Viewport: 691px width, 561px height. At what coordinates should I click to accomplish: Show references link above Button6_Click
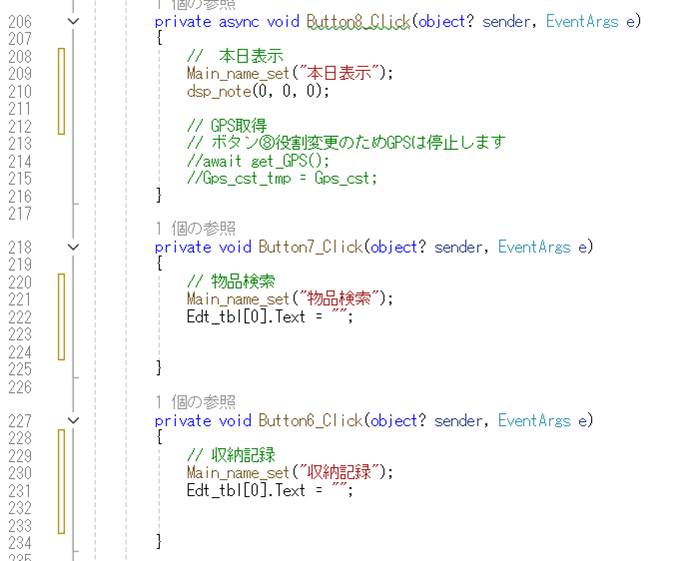[195, 403]
